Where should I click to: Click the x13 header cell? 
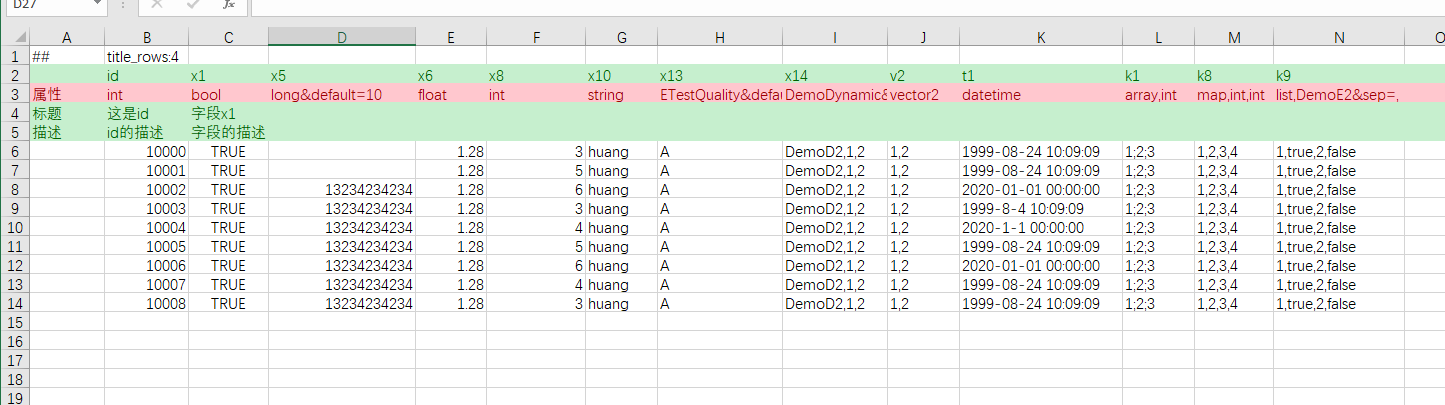719,75
